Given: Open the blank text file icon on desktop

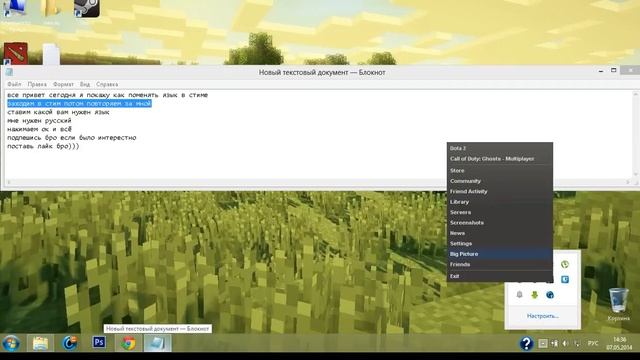Looking at the screenshot, I should coord(51,54).
